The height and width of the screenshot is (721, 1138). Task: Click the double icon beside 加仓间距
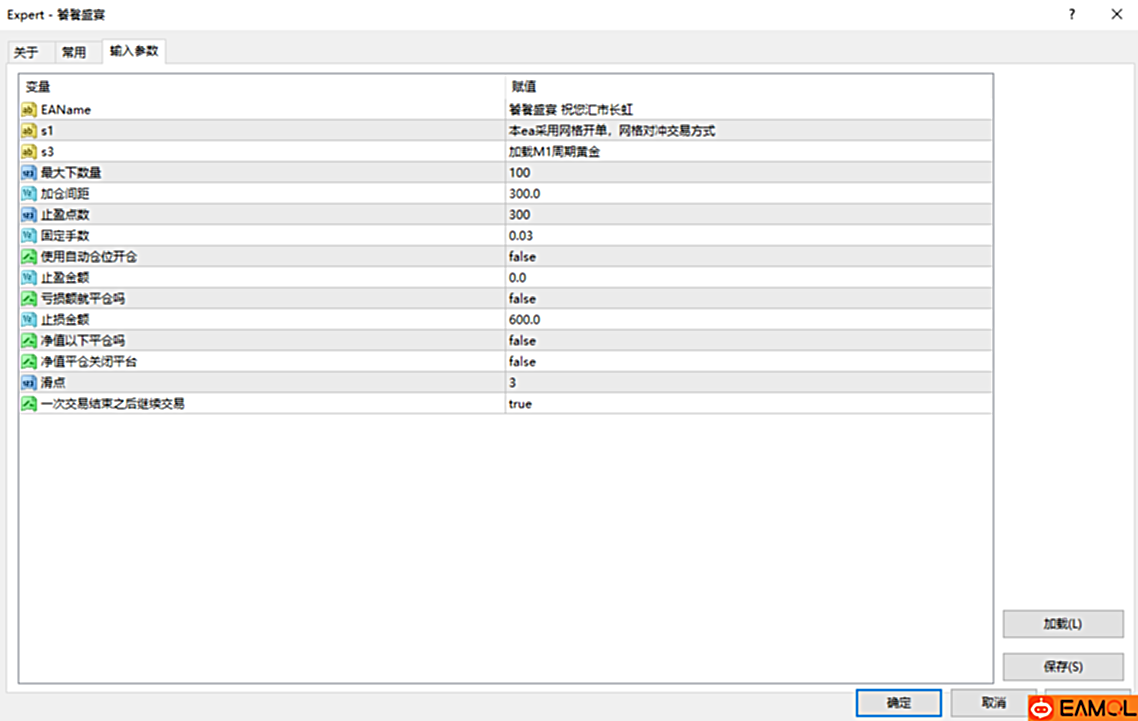29,194
